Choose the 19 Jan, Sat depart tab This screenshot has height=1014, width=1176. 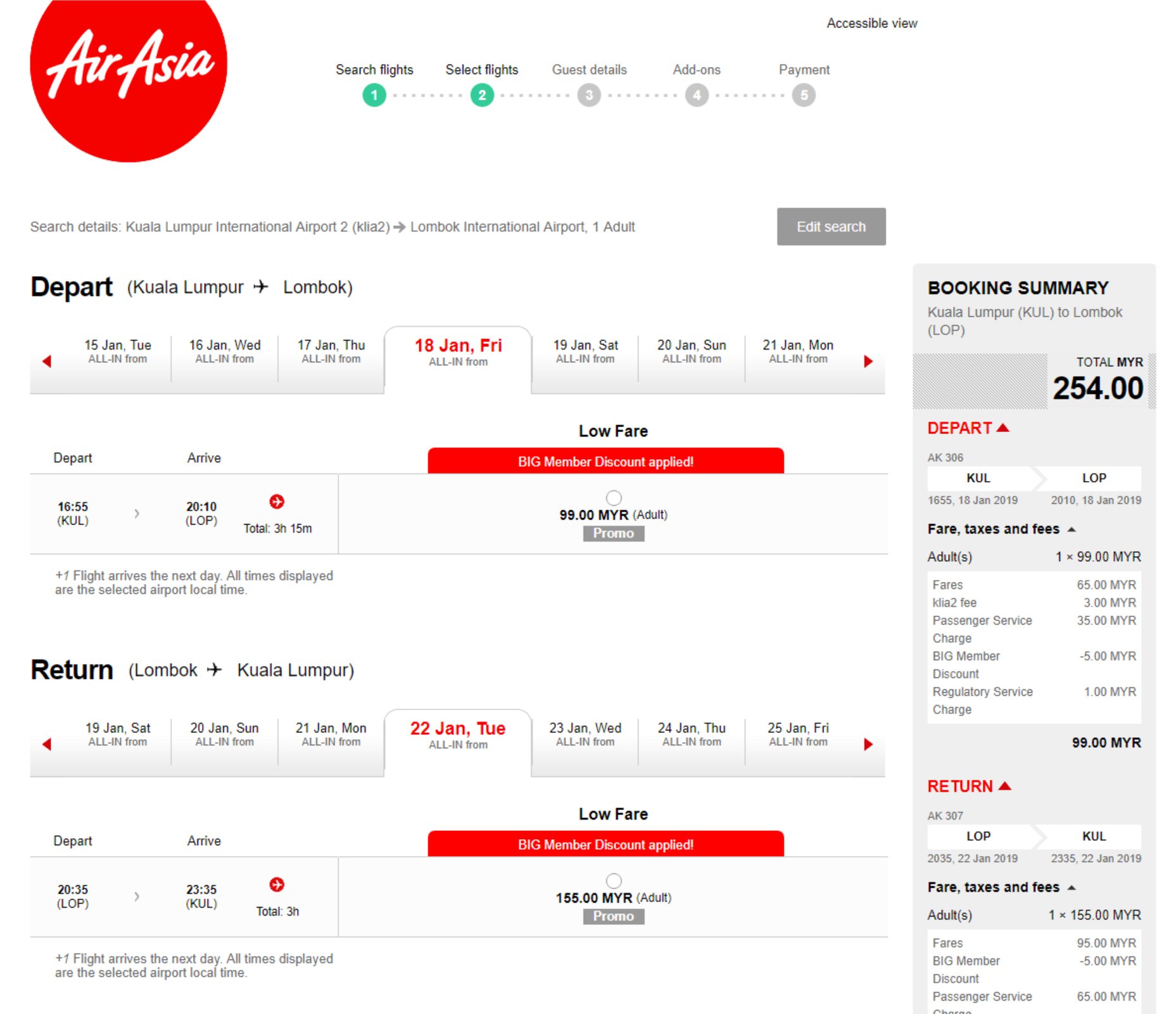[585, 352]
